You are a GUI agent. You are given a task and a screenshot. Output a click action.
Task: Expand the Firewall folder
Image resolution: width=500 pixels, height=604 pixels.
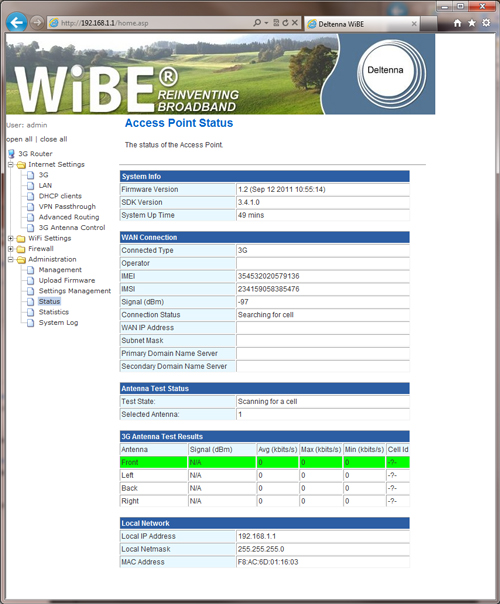(x=11, y=249)
